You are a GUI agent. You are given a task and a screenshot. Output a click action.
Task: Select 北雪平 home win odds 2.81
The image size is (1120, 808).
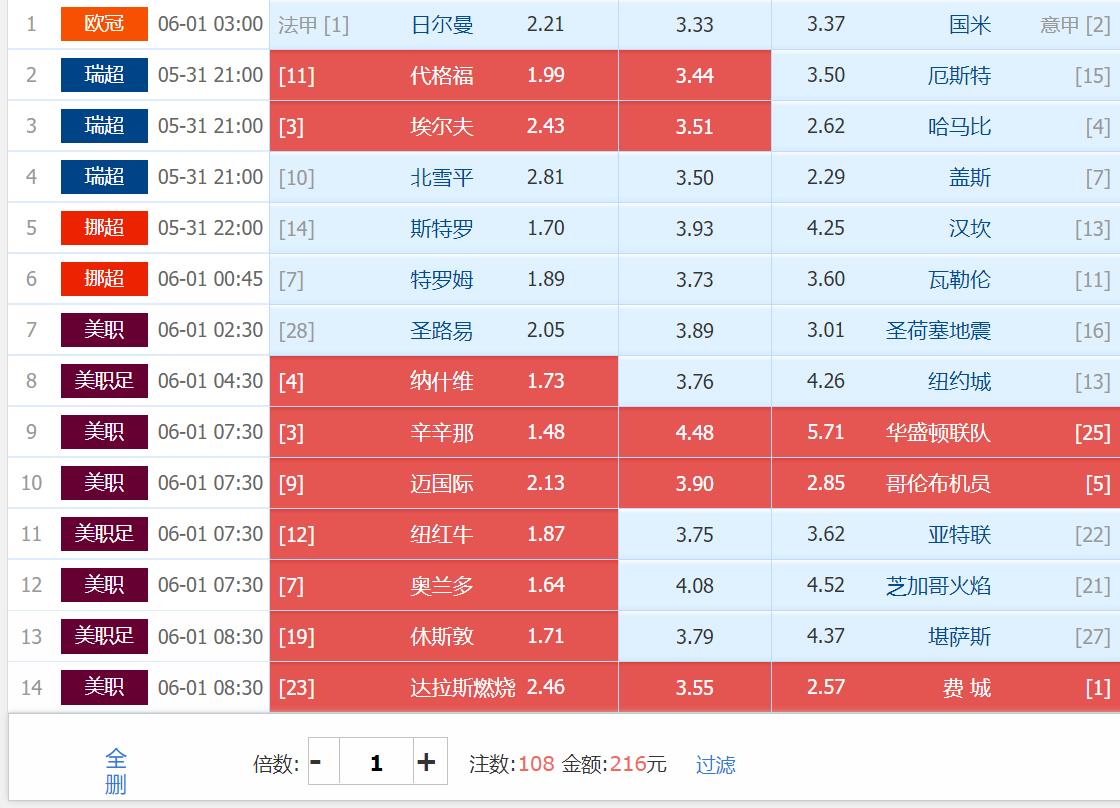(444, 177)
